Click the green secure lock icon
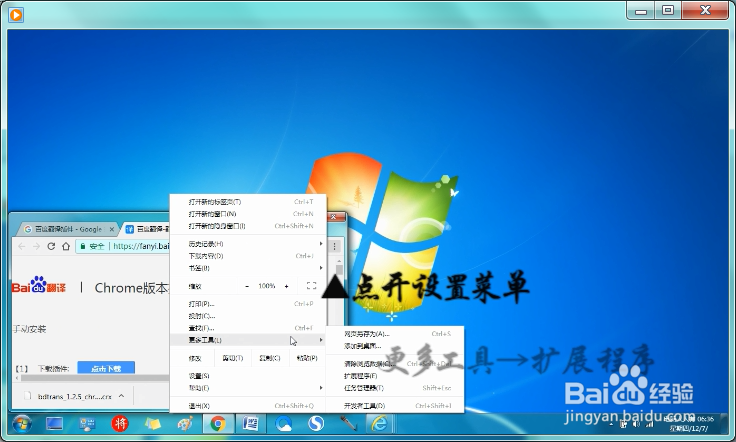 83,246
